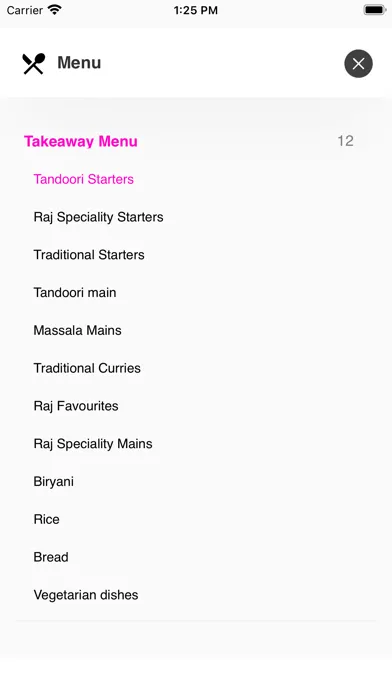Tap the Wi-Fi status icon
This screenshot has width=392, height=696.
pos(55,10)
